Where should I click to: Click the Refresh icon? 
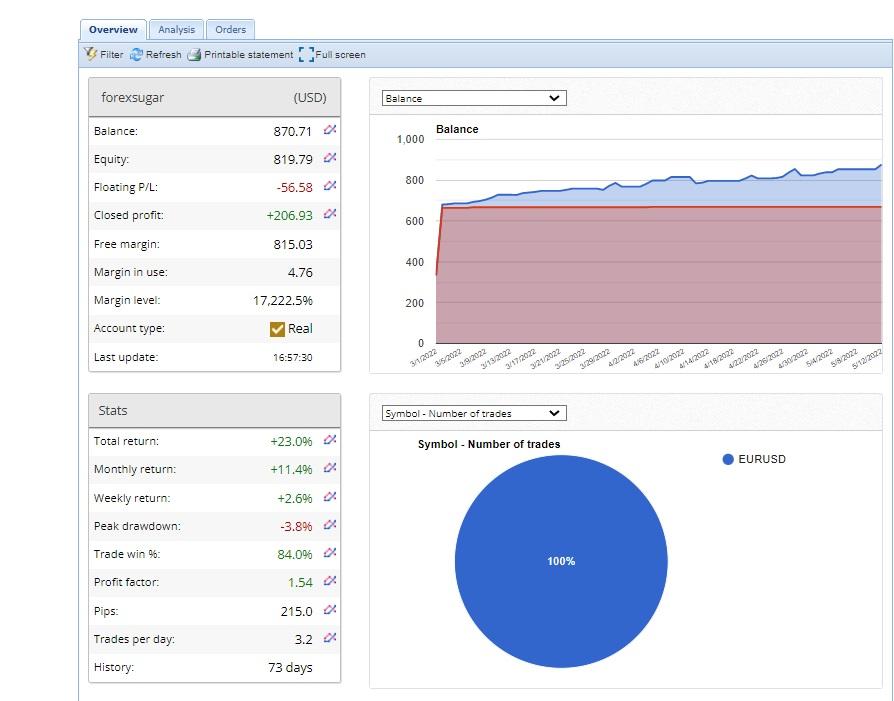pos(136,55)
